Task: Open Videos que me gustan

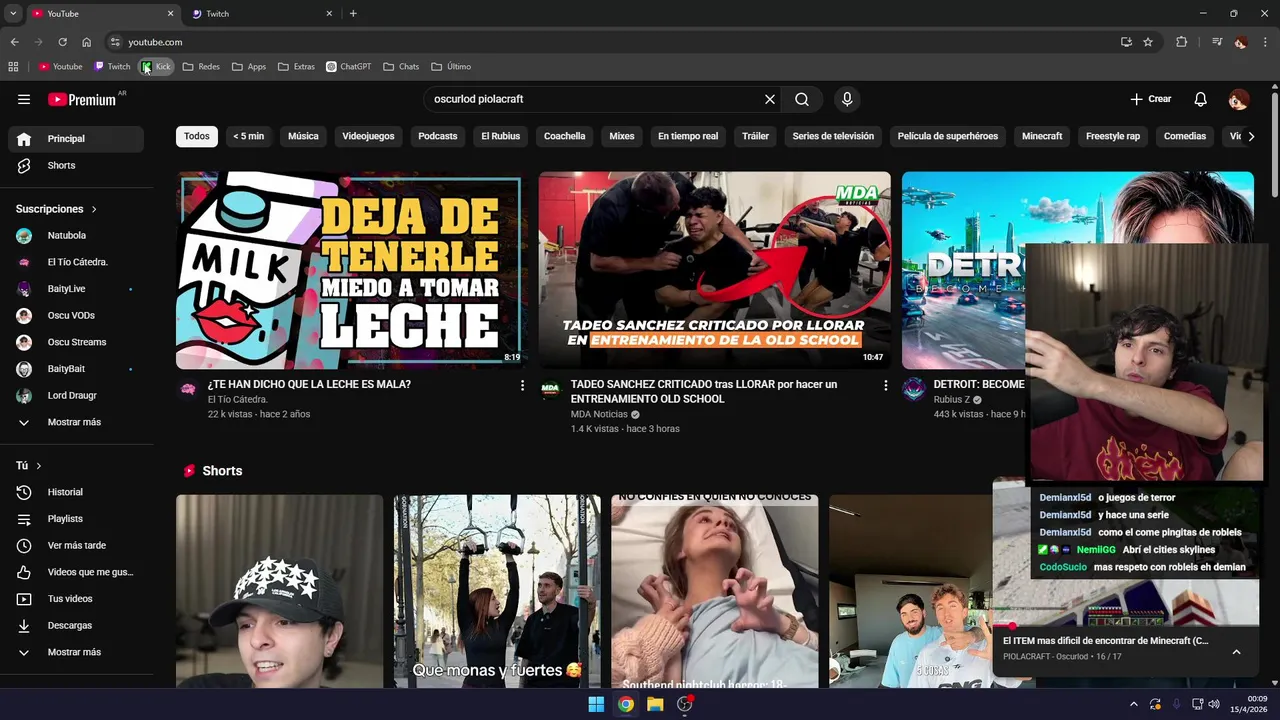Action: pyautogui.click(x=75, y=572)
